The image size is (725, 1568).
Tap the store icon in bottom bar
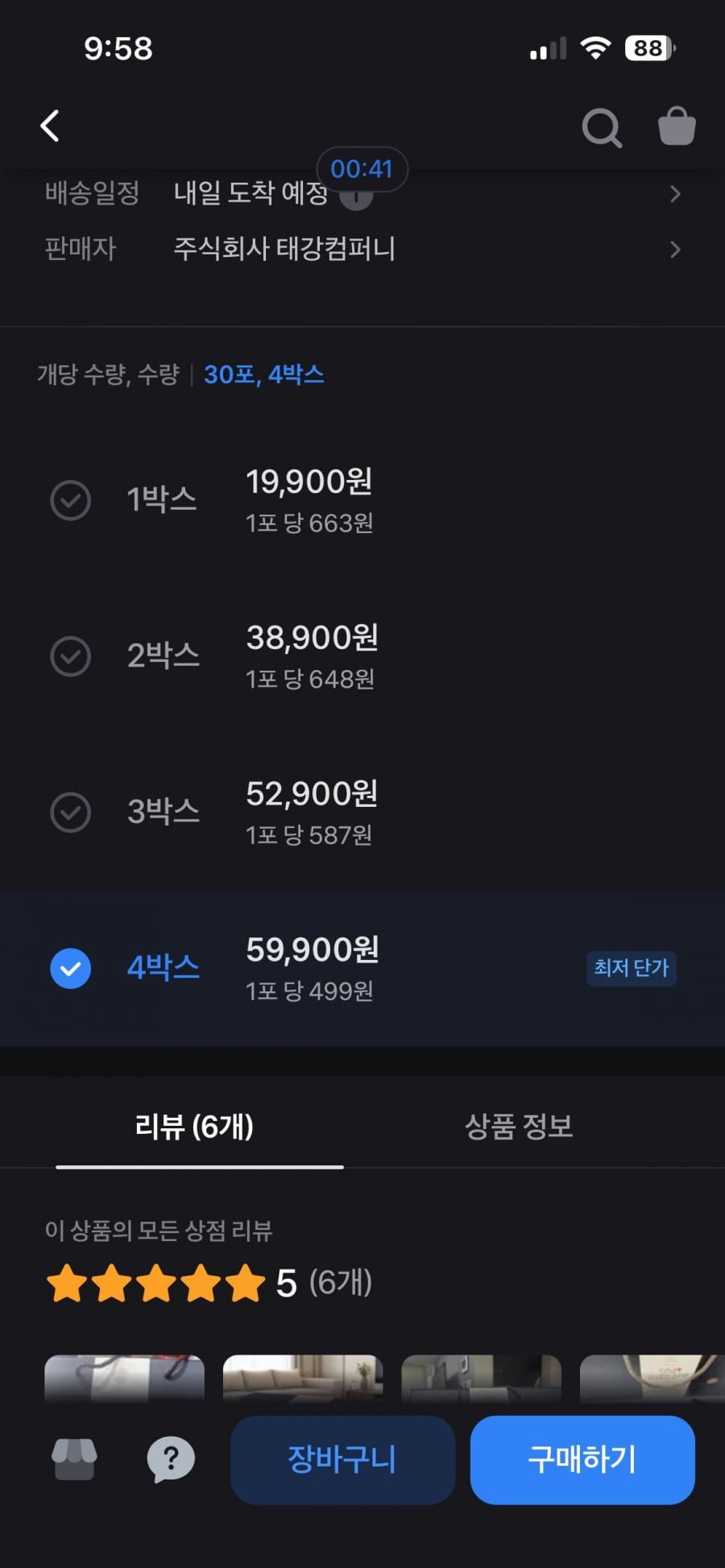(x=74, y=1458)
